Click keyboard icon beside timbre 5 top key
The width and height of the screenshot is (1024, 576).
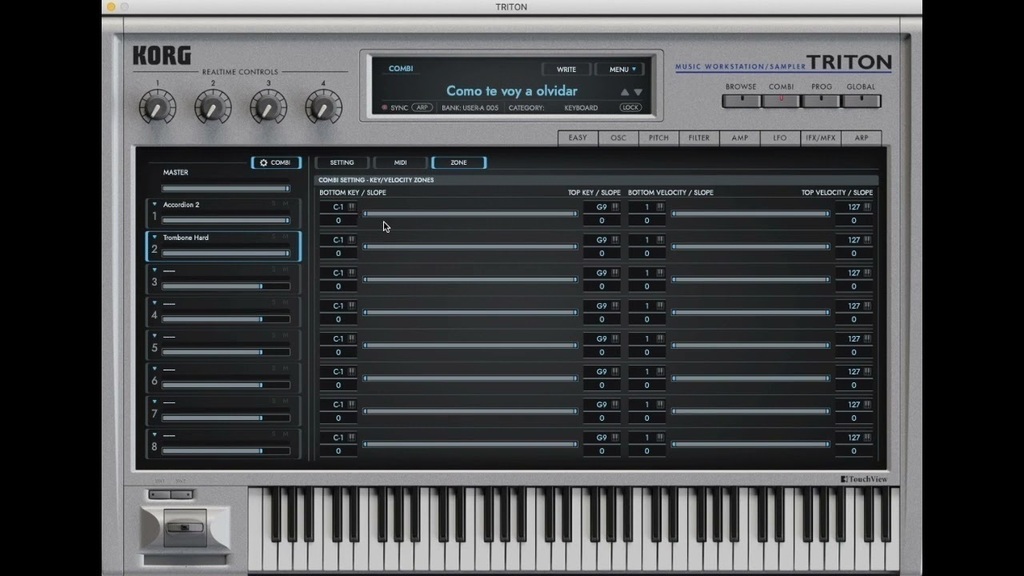tap(615, 339)
